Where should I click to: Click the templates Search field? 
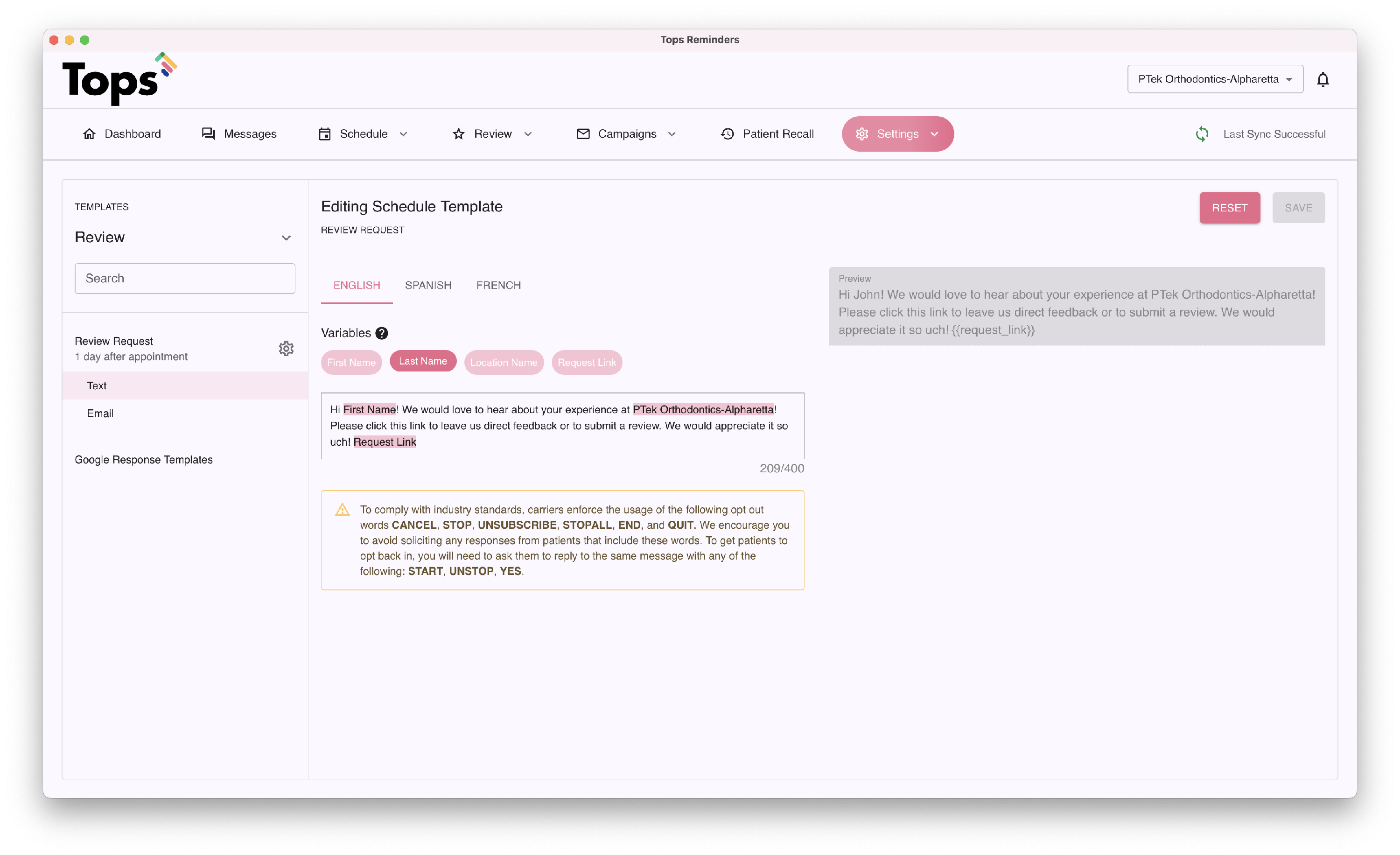(x=185, y=278)
